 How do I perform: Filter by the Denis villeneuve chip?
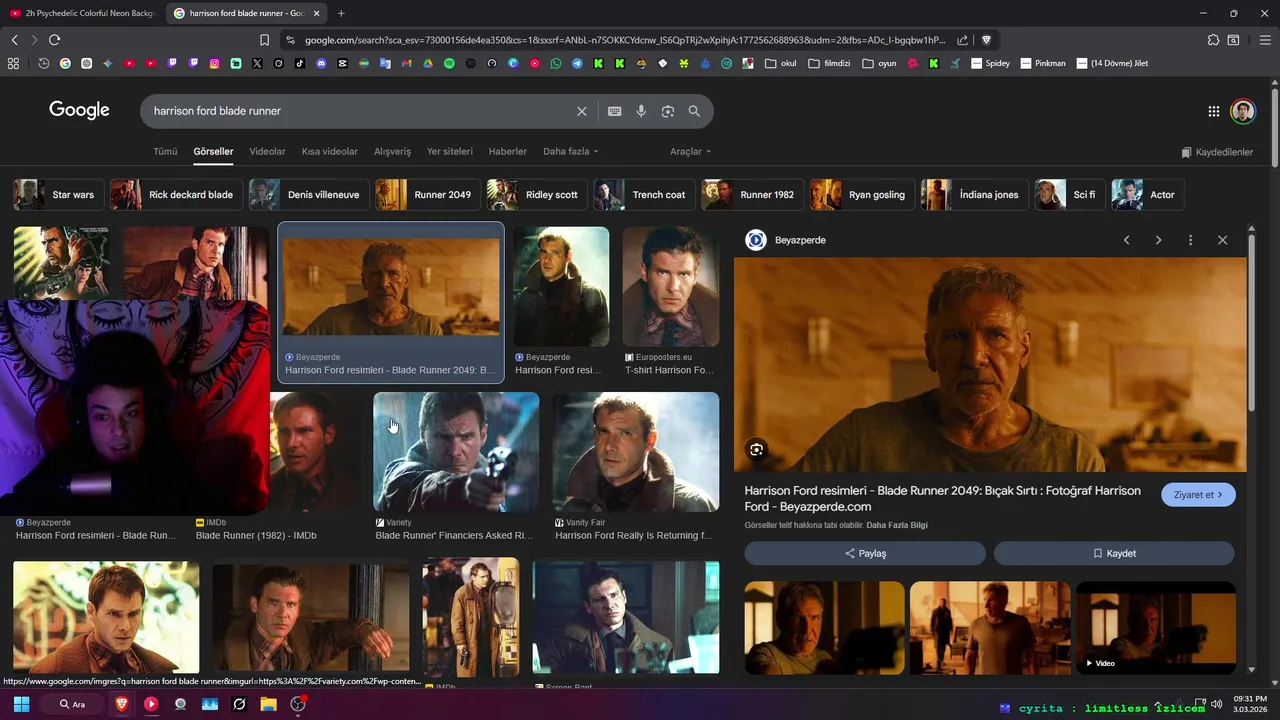coord(308,194)
